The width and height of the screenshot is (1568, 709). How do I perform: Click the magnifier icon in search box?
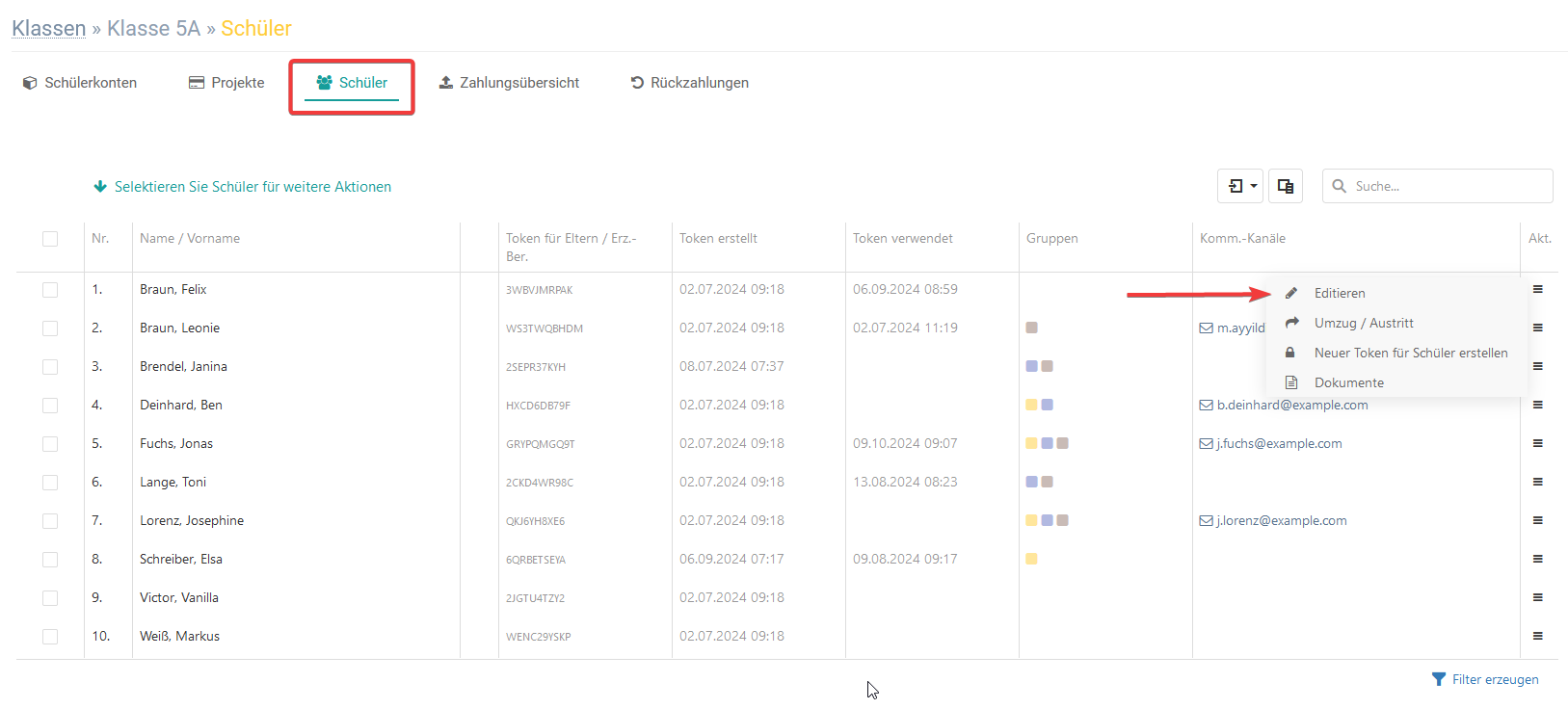click(1339, 186)
